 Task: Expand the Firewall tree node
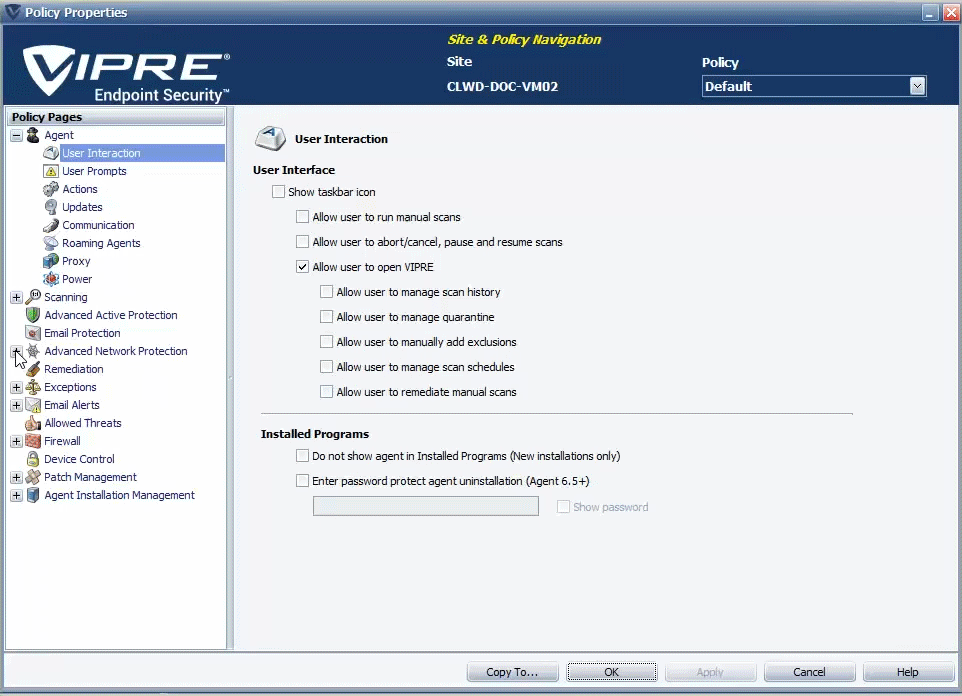pos(17,441)
